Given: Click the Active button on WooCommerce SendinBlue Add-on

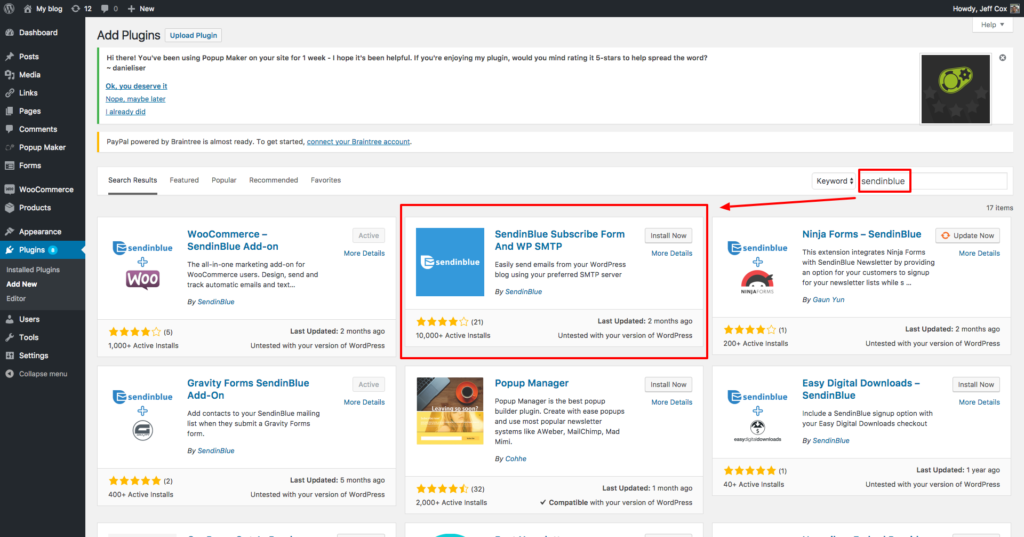Looking at the screenshot, I should (368, 235).
